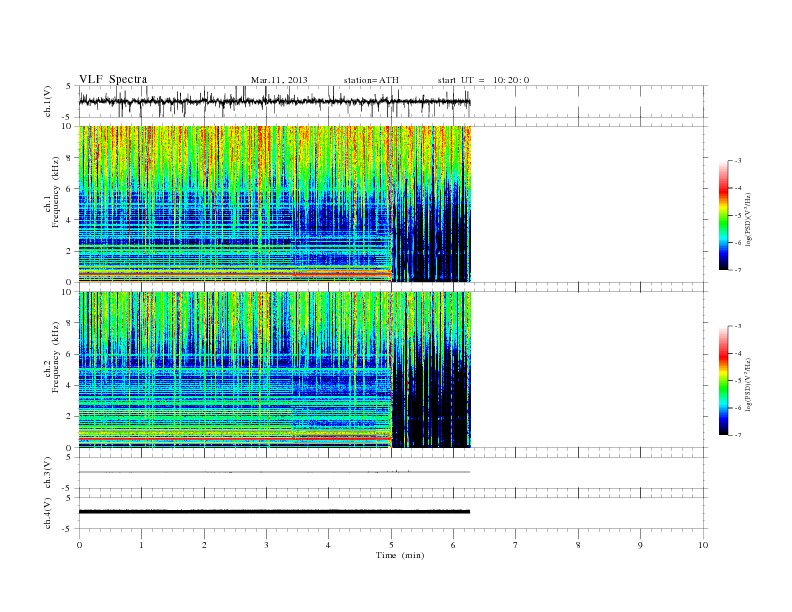Select the date label "Mar.11, 2013"
Screen dimensions: 792x612
click(x=279, y=80)
